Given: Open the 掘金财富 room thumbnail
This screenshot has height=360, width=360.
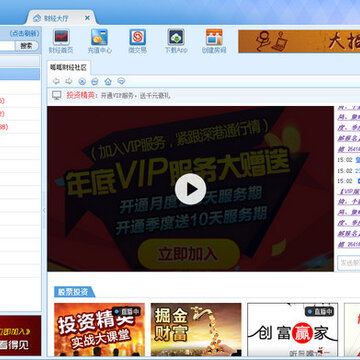Looking at the screenshot, I should coord(196,329).
